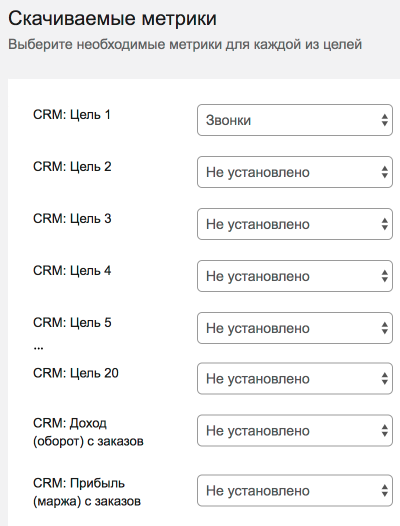Viewport: 400px width, 526px height.
Task: Open the CRM: Цель 20 metric dropdown
Action: click(295, 378)
